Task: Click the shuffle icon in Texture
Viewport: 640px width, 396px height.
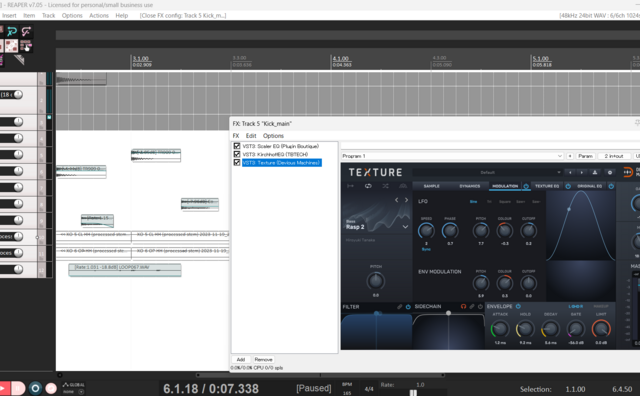Action: pos(386,186)
